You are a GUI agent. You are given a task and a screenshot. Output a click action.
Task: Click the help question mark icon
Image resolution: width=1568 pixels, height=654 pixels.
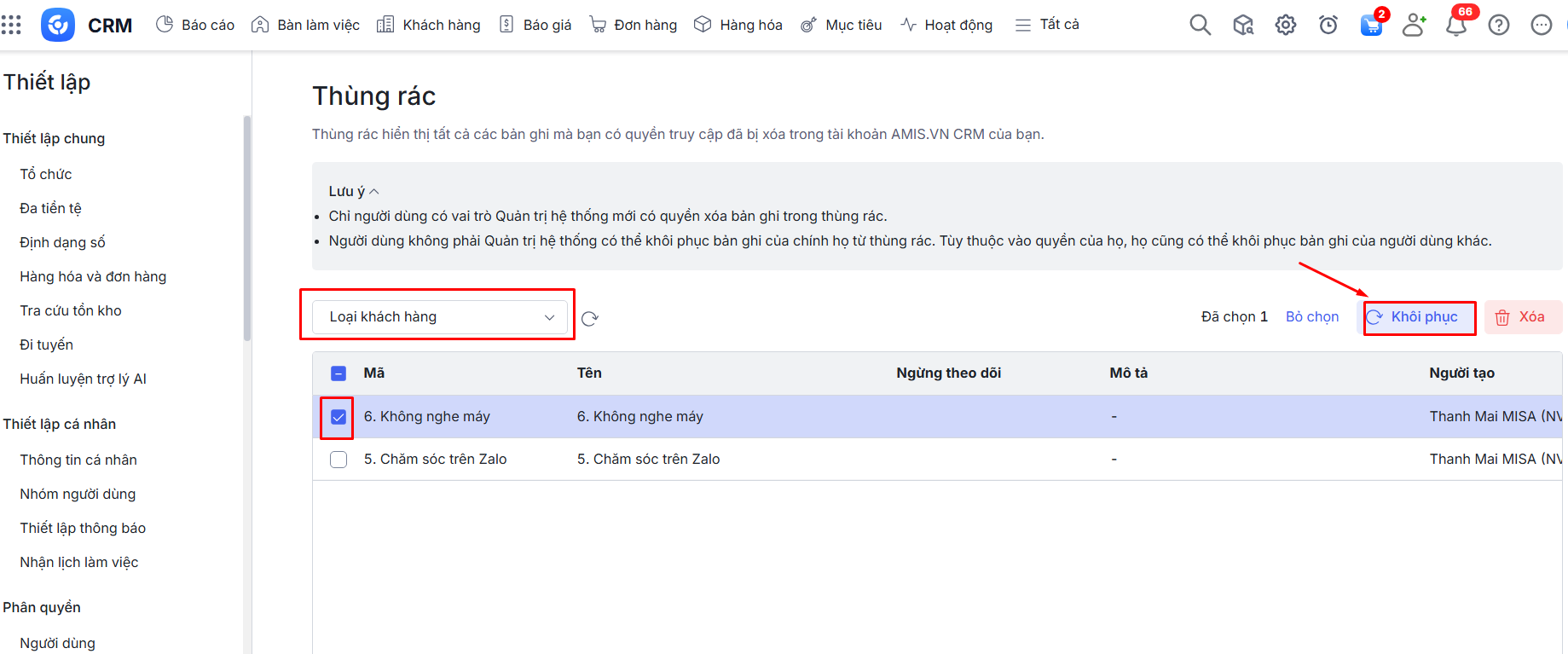pos(1498,25)
